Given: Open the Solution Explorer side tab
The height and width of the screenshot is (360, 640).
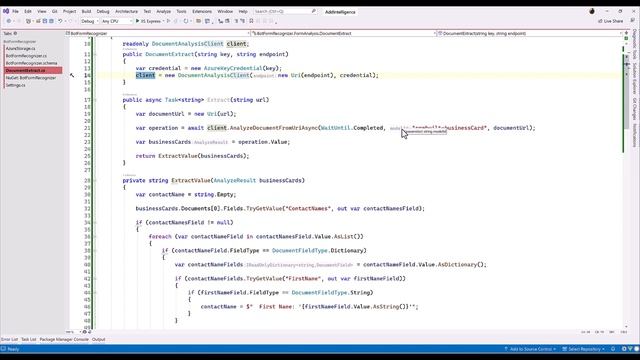Looking at the screenshot, I should pyautogui.click(x=635, y=78).
